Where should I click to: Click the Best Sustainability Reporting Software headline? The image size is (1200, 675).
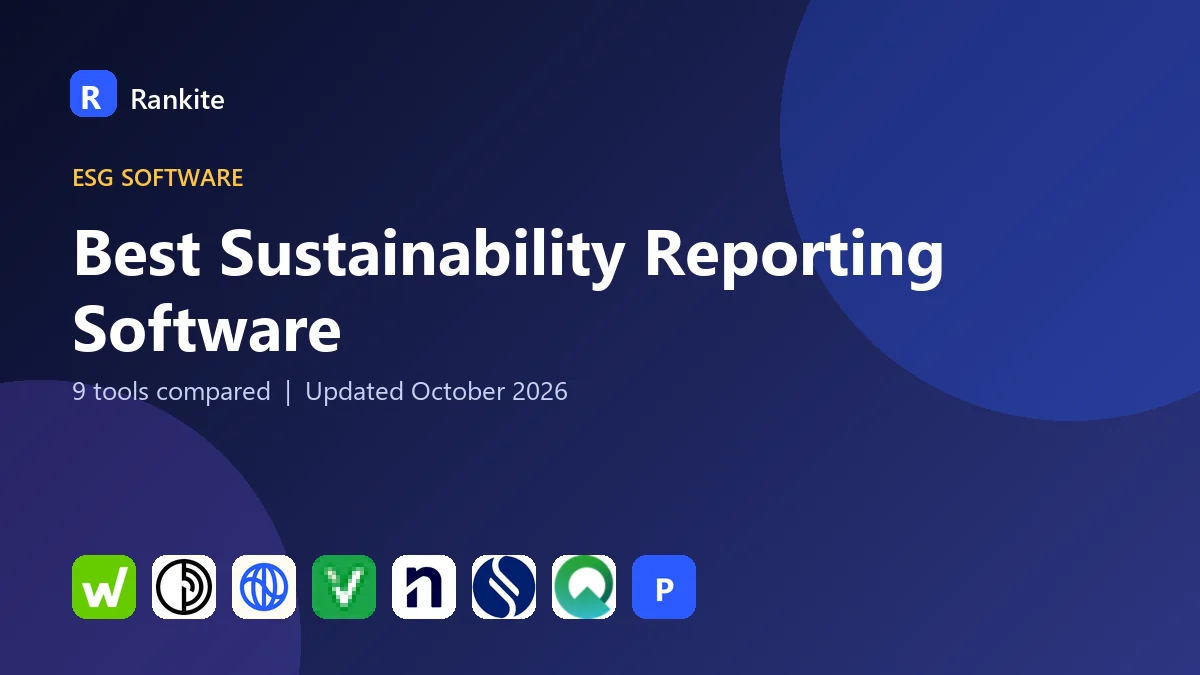pyautogui.click(x=508, y=290)
